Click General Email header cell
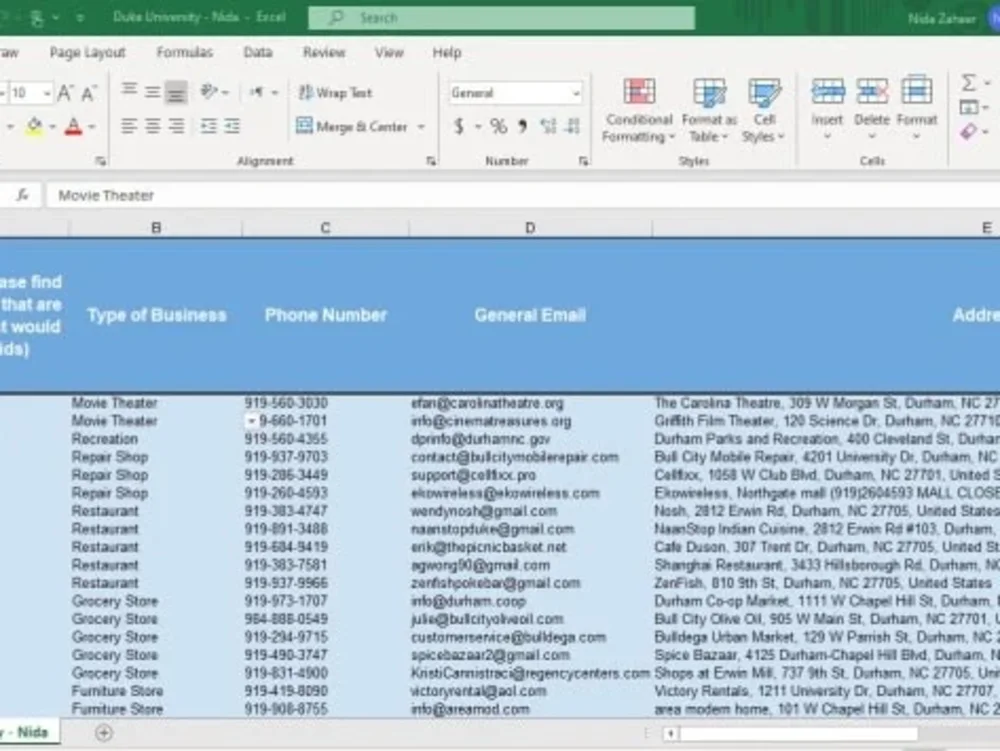This screenshot has width=1000, height=751. 530,315
